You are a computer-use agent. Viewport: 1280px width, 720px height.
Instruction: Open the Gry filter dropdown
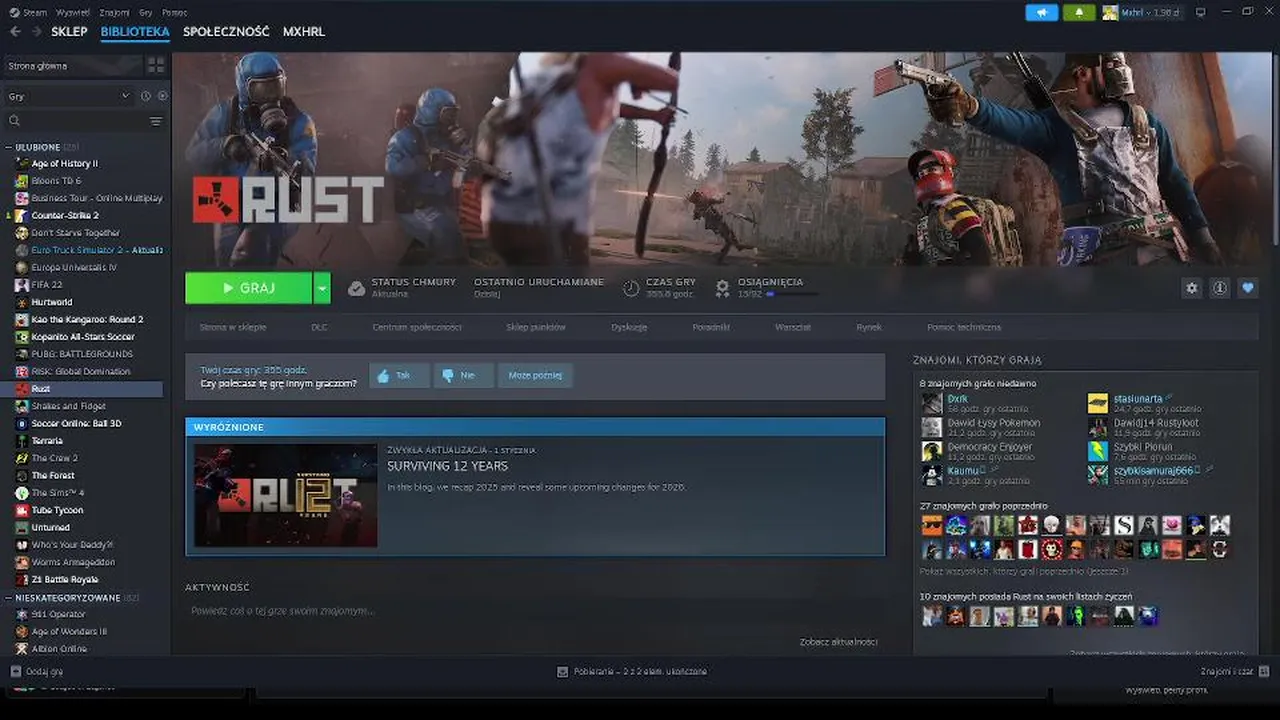(68, 96)
